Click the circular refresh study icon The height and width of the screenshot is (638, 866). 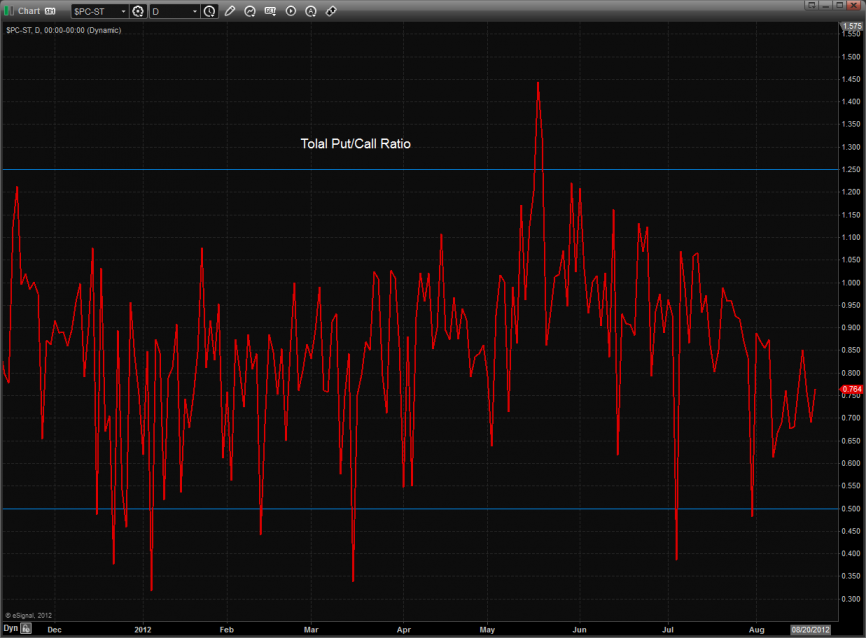tap(250, 12)
